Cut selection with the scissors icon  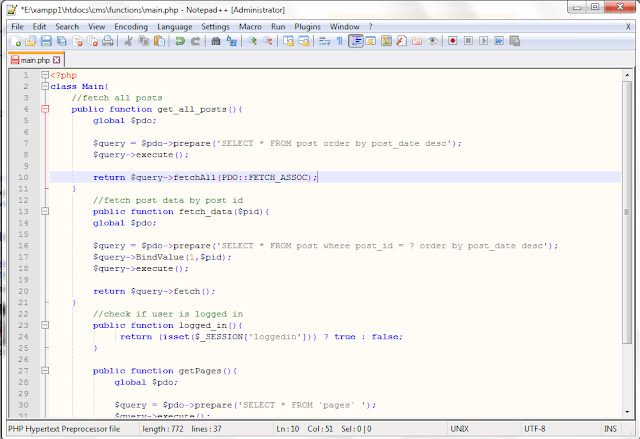point(128,41)
